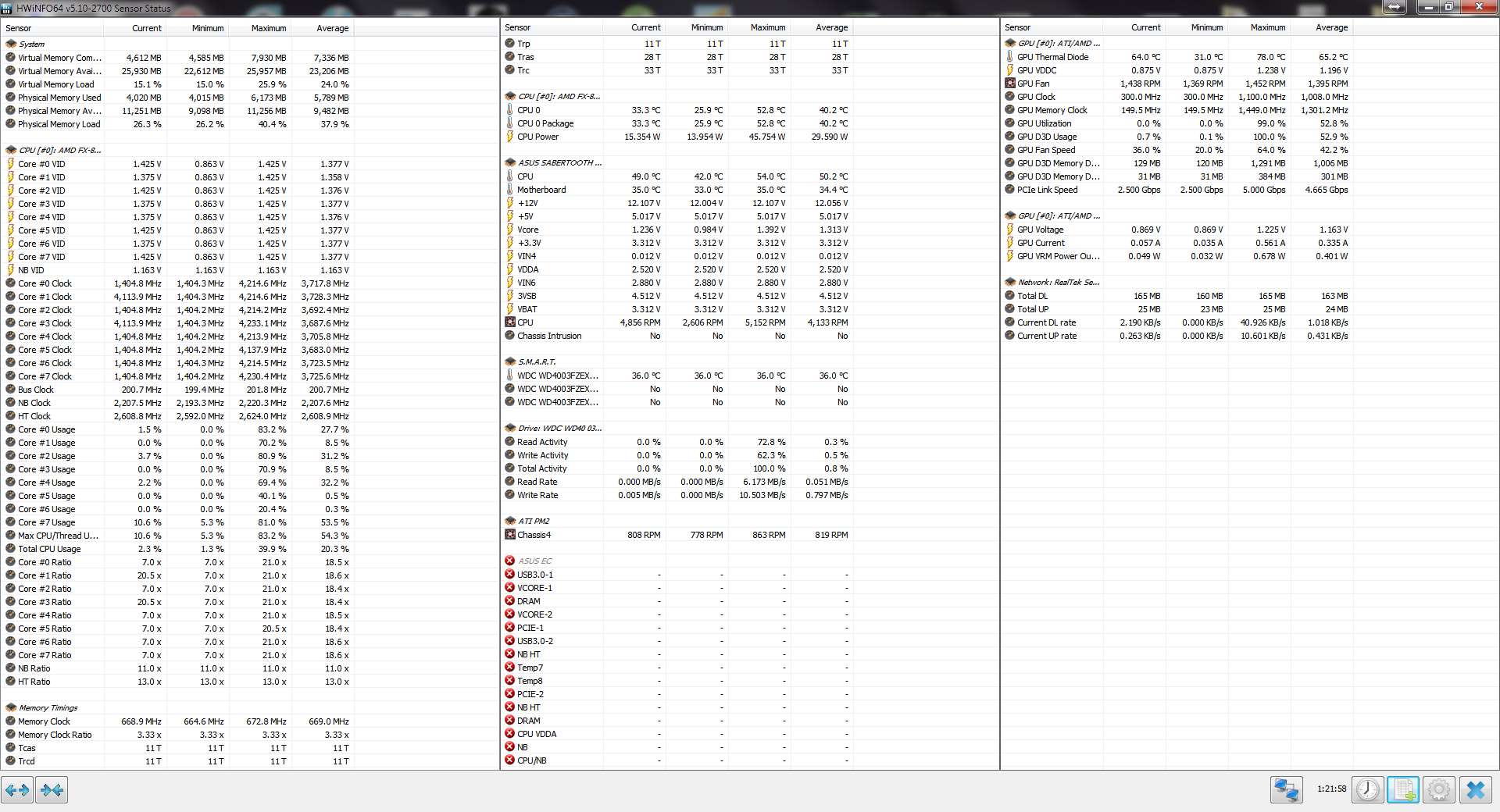The width and height of the screenshot is (1500, 812).
Task: Select the Chassis Intrusion row
Action: point(549,336)
